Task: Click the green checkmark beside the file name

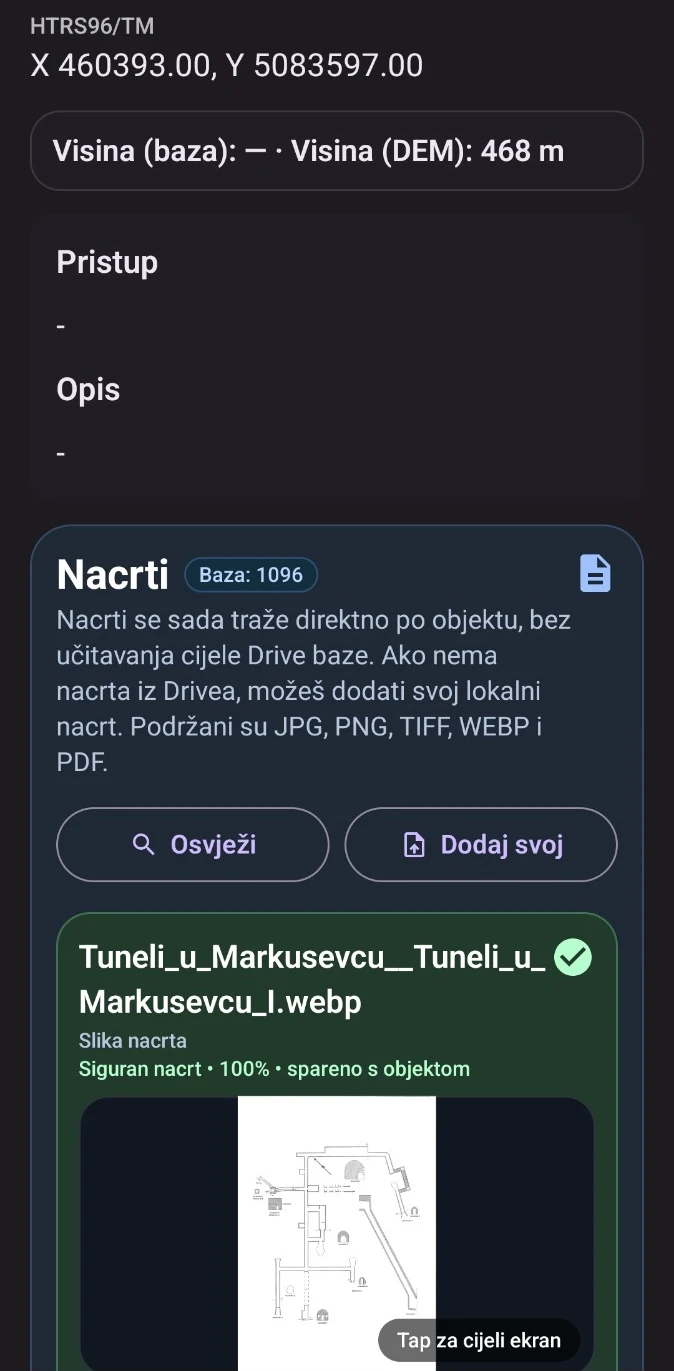Action: tap(573, 957)
